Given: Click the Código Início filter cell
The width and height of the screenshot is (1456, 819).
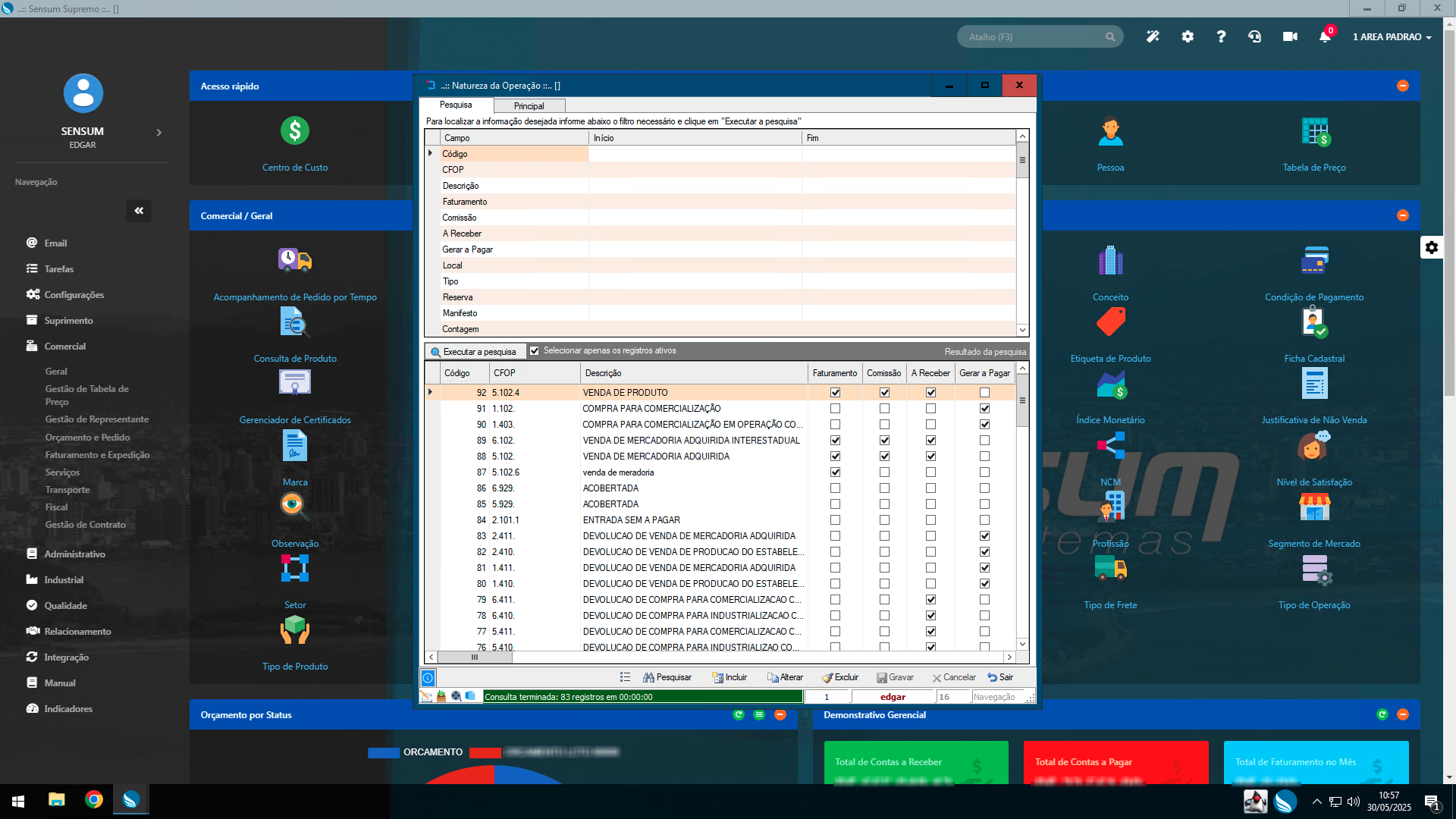Looking at the screenshot, I should [x=695, y=154].
